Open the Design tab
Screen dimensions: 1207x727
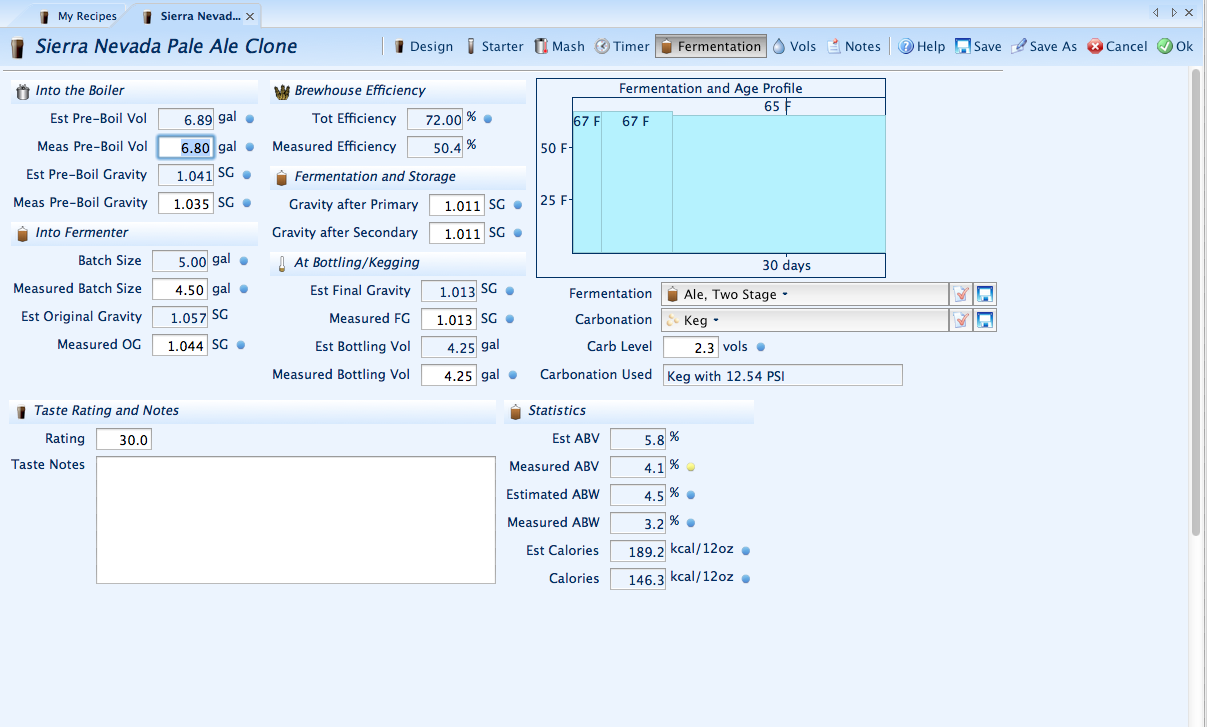tap(423, 46)
